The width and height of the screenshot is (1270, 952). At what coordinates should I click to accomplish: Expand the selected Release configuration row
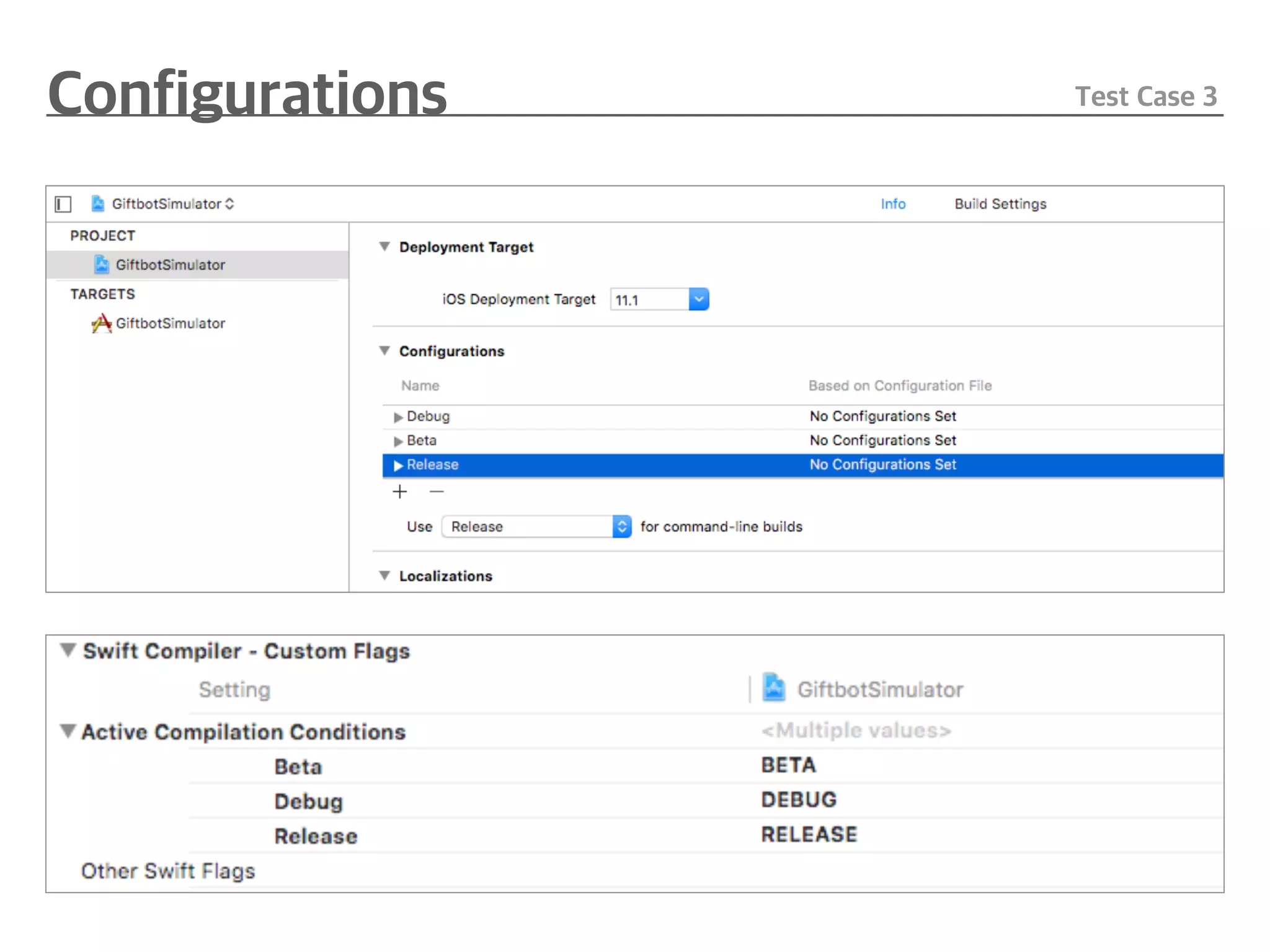click(x=398, y=465)
